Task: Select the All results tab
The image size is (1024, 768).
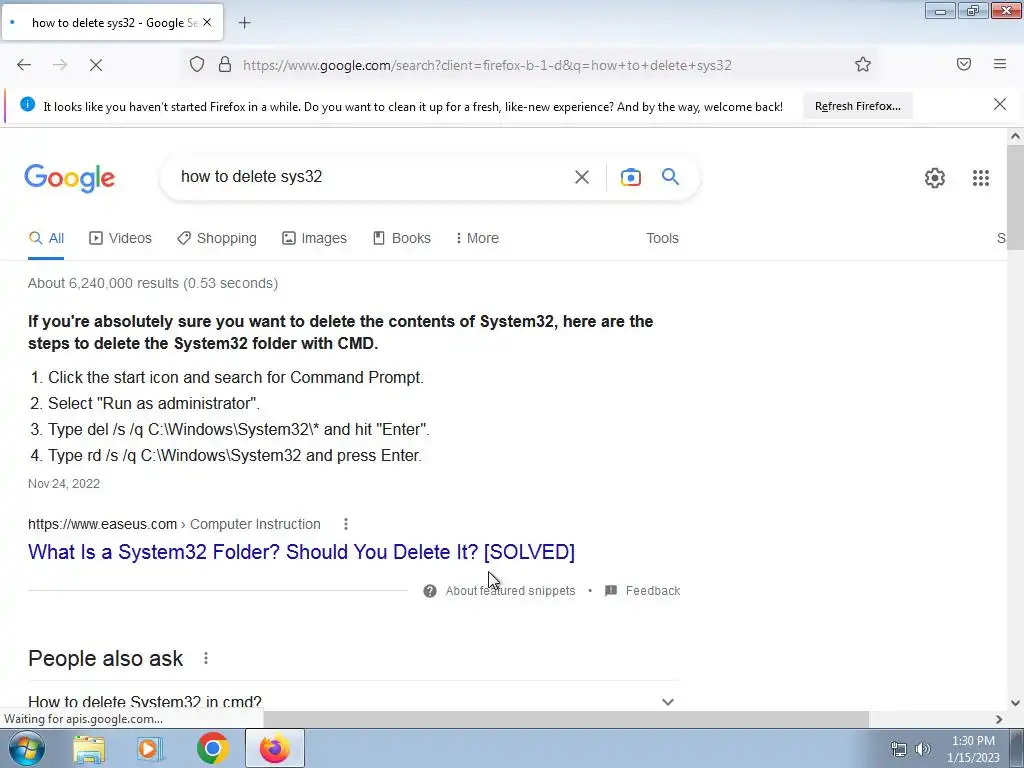Action: point(46,238)
